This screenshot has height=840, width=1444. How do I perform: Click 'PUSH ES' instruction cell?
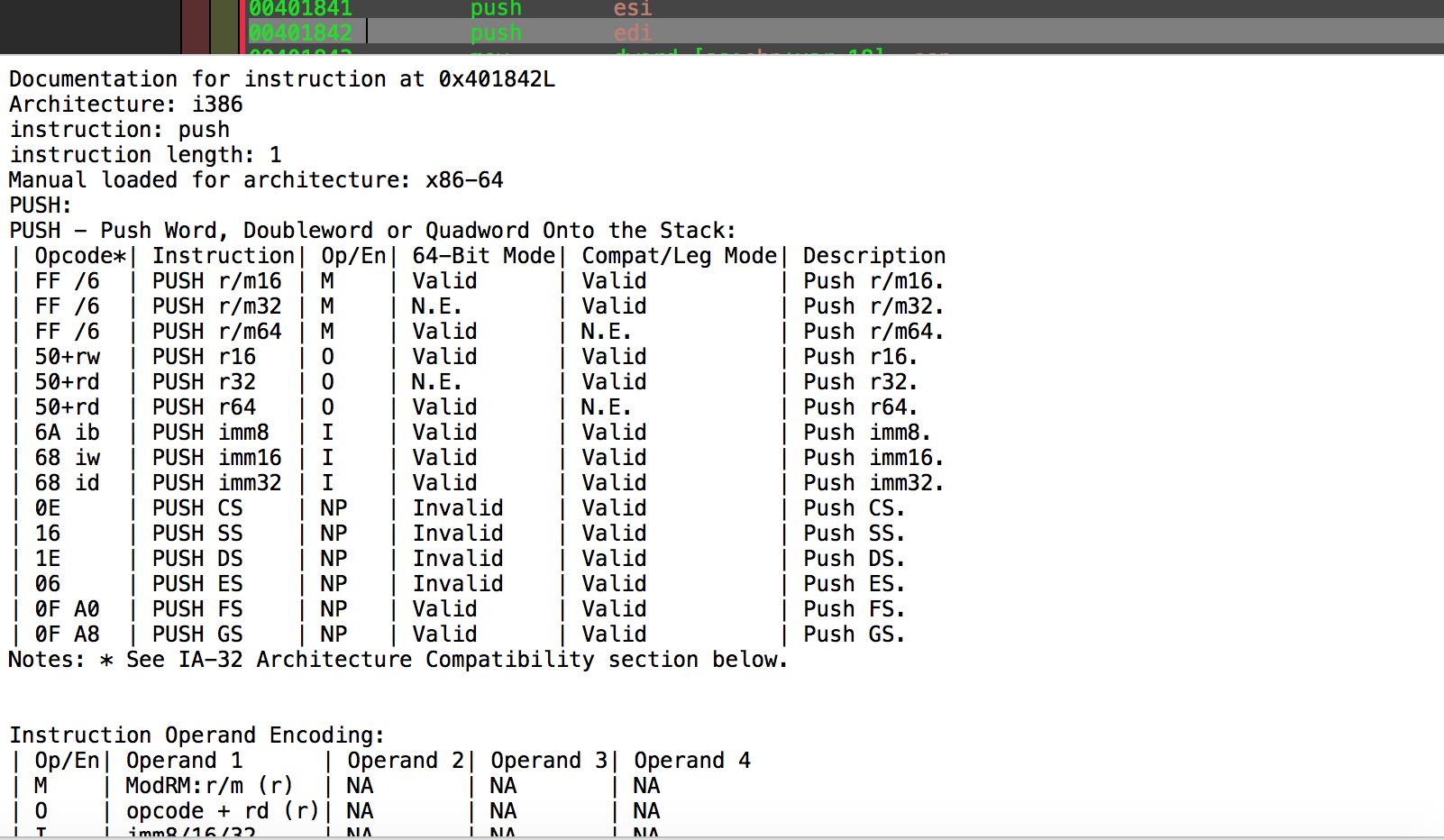pyautogui.click(x=197, y=584)
